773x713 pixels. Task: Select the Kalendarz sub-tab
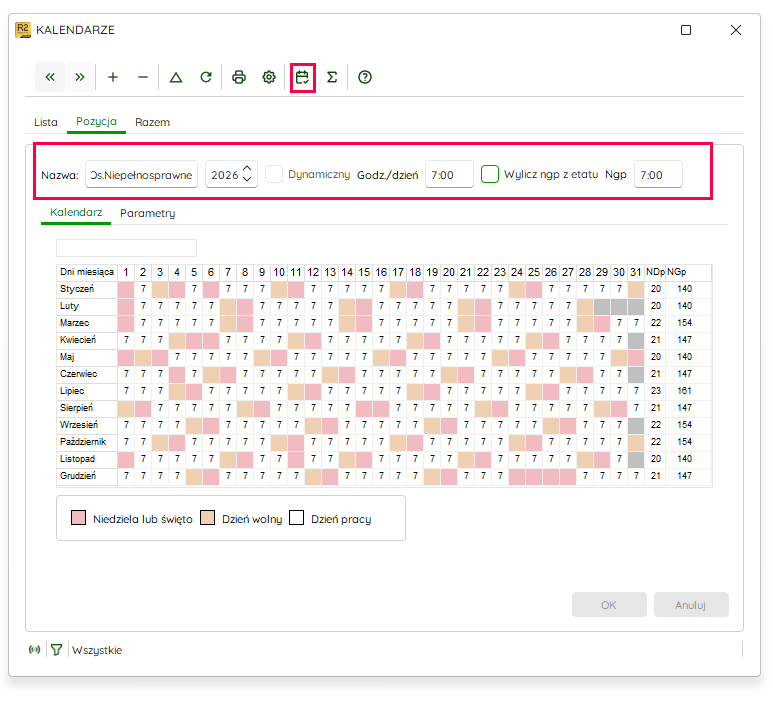[x=76, y=213]
